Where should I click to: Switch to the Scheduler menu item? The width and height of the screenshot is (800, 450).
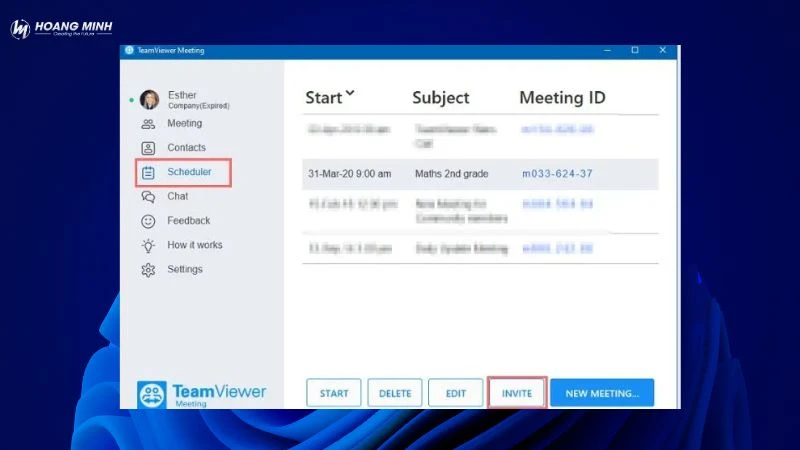click(x=189, y=172)
